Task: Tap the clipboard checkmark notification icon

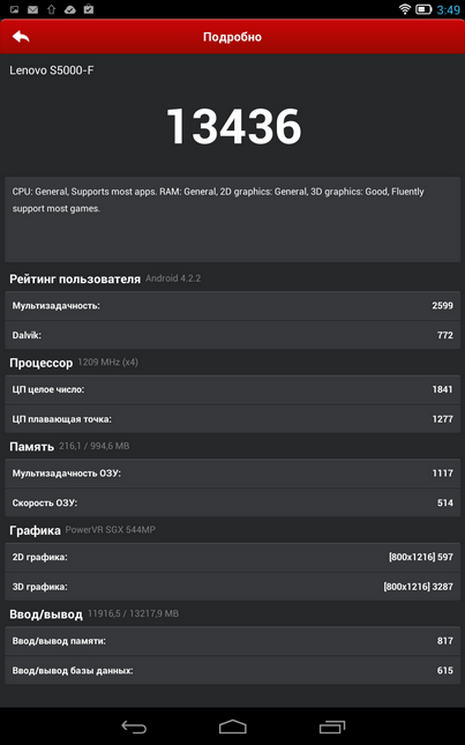Action: (x=89, y=9)
